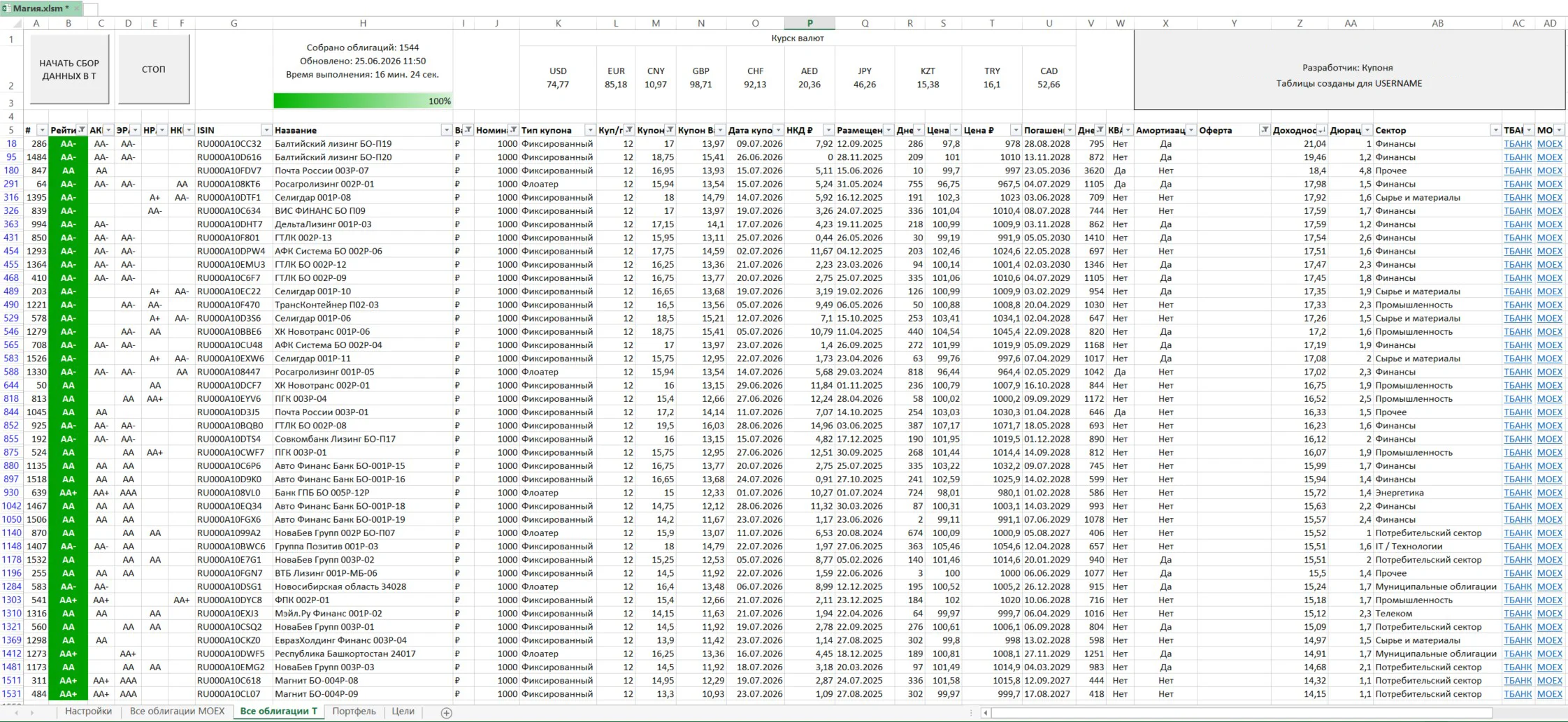Follow the MOEX link for ФПК 002Р-01
This screenshot has height=722, width=1568.
tap(1550, 600)
